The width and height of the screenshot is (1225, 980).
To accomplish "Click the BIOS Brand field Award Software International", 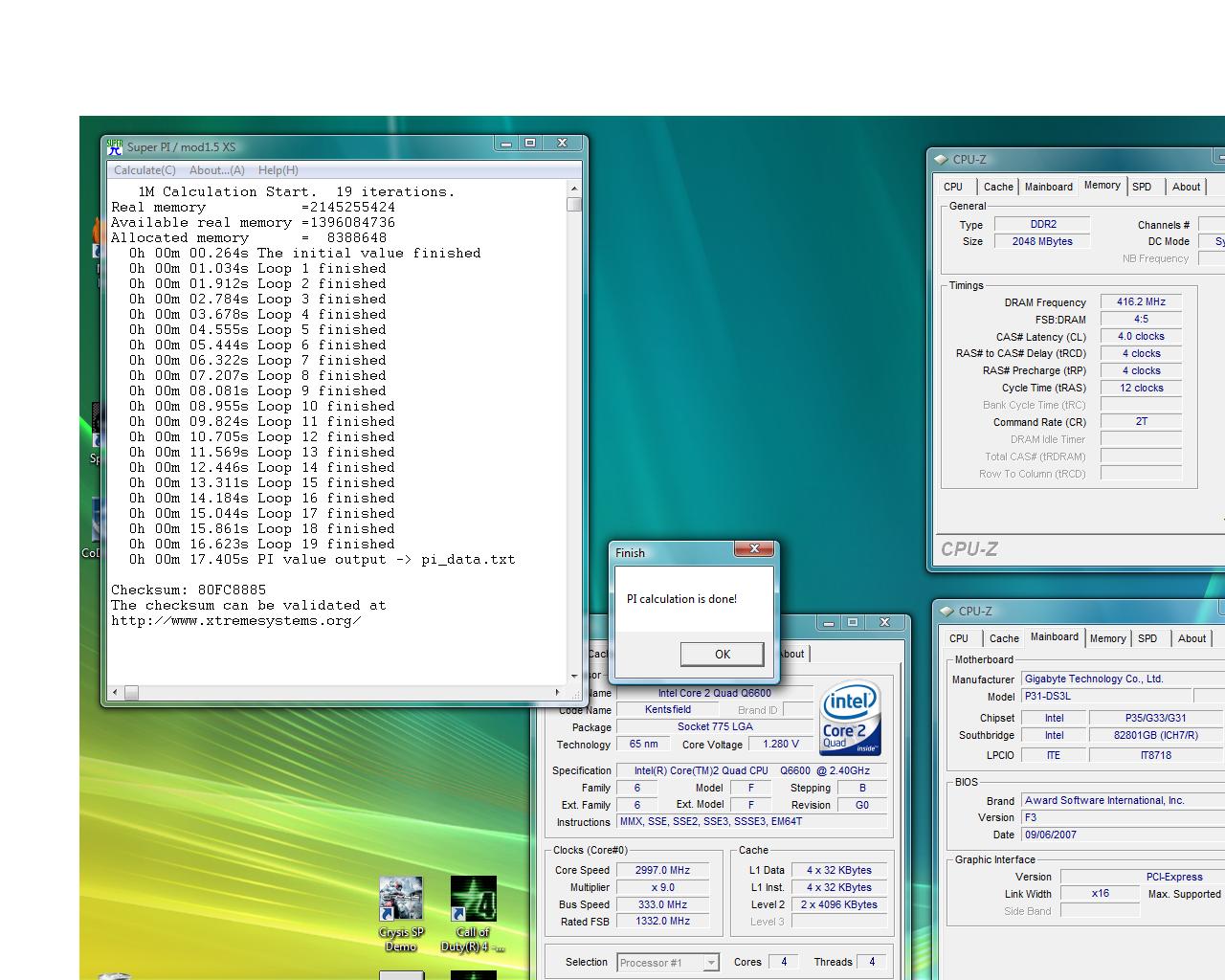I will 1123,800.
